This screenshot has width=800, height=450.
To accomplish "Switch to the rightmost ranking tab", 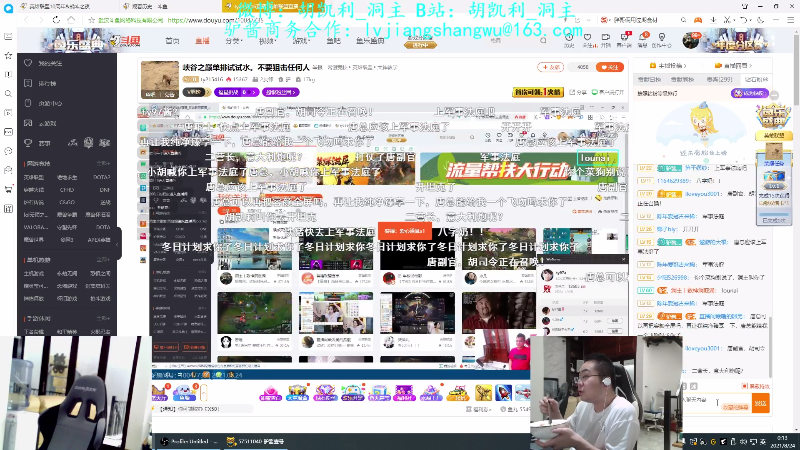I will point(756,80).
